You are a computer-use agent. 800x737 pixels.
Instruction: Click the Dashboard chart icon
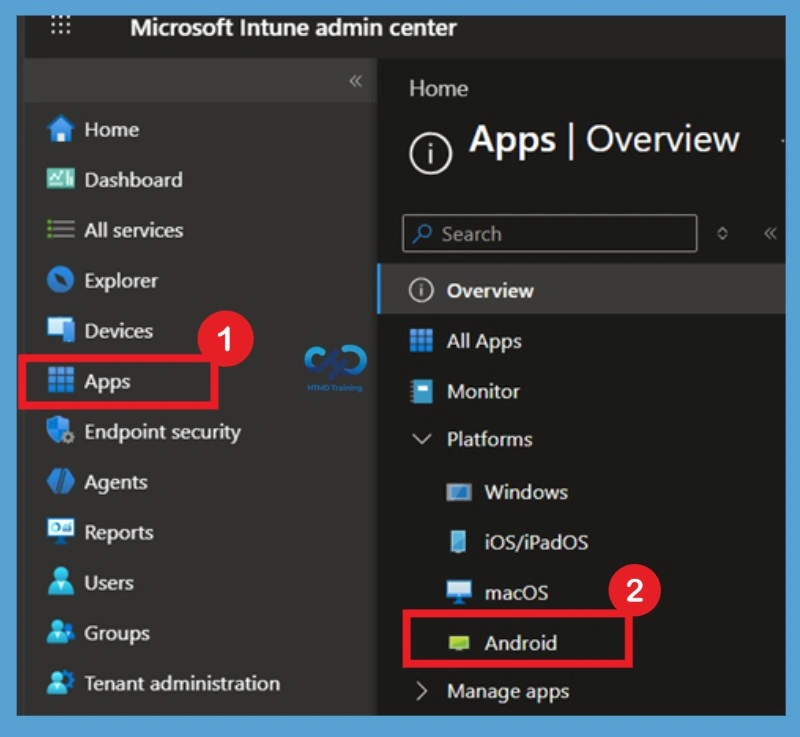[61, 179]
